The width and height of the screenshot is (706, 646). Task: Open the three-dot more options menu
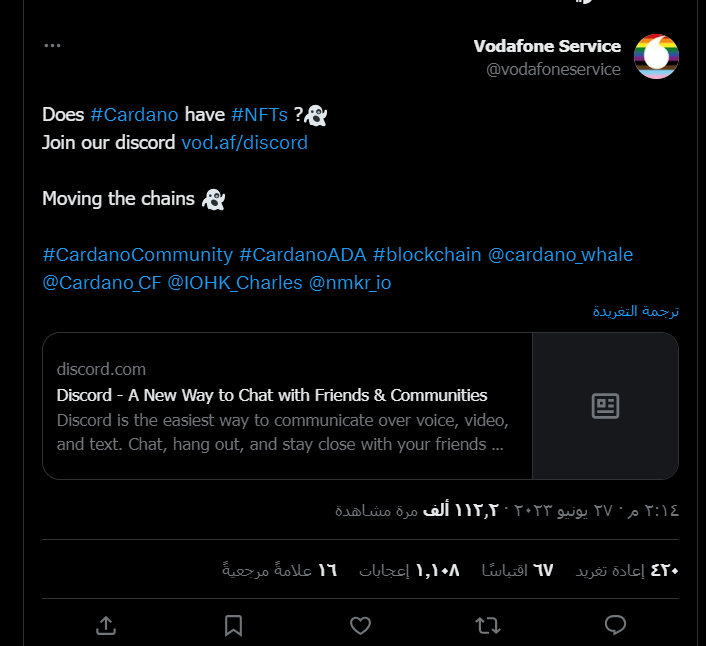click(x=52, y=45)
